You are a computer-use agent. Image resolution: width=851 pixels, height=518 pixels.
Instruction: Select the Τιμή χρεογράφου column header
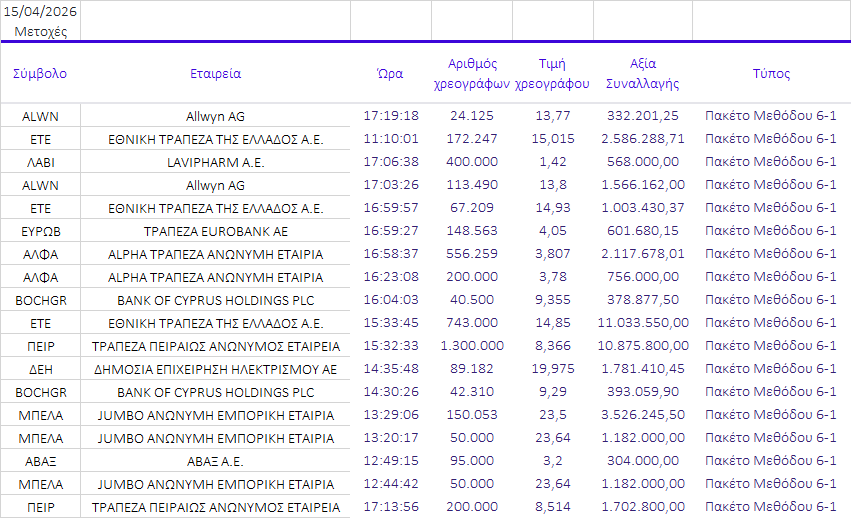(x=552, y=73)
